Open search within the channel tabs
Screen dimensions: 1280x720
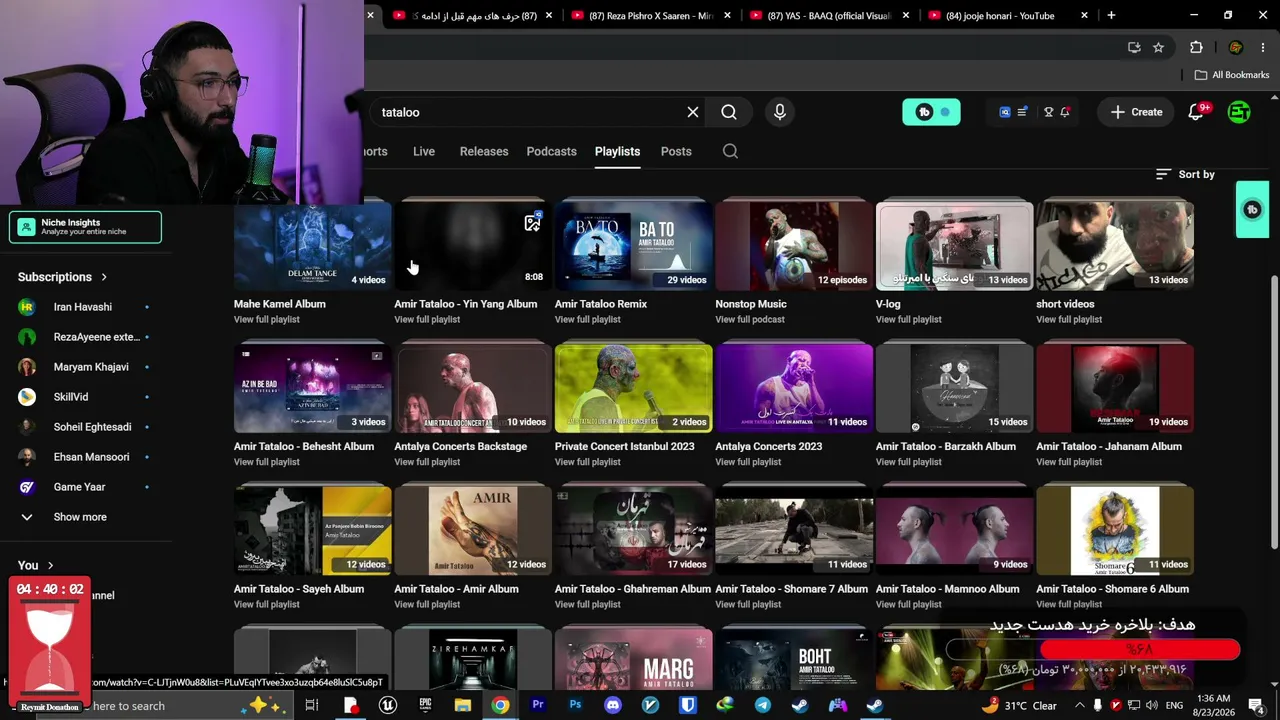coord(730,151)
